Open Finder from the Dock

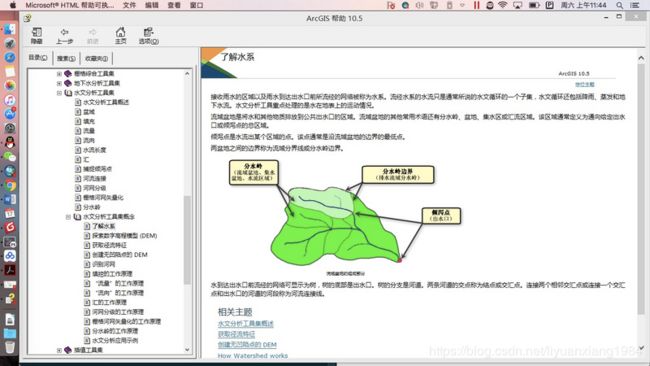click(x=10, y=29)
